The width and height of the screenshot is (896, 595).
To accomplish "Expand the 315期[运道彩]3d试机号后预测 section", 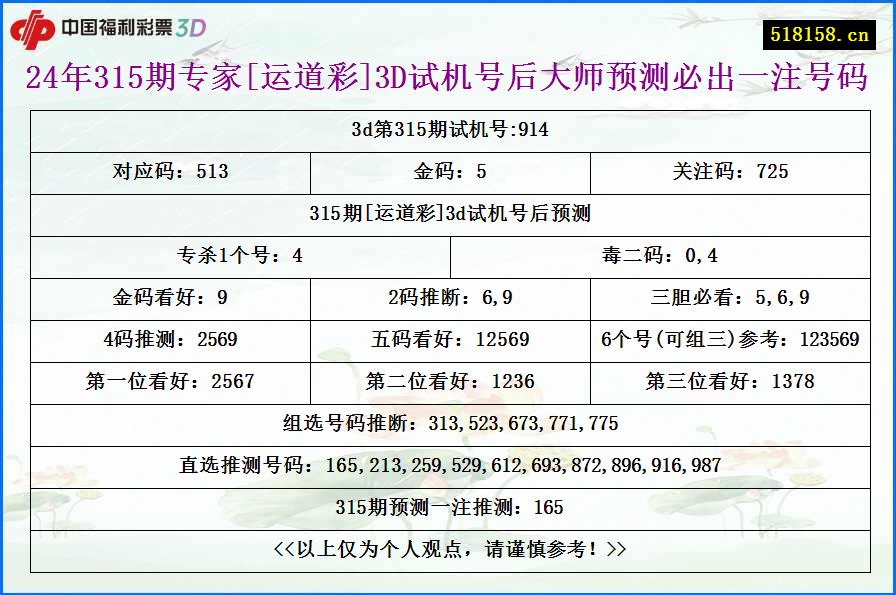I will [x=448, y=212].
